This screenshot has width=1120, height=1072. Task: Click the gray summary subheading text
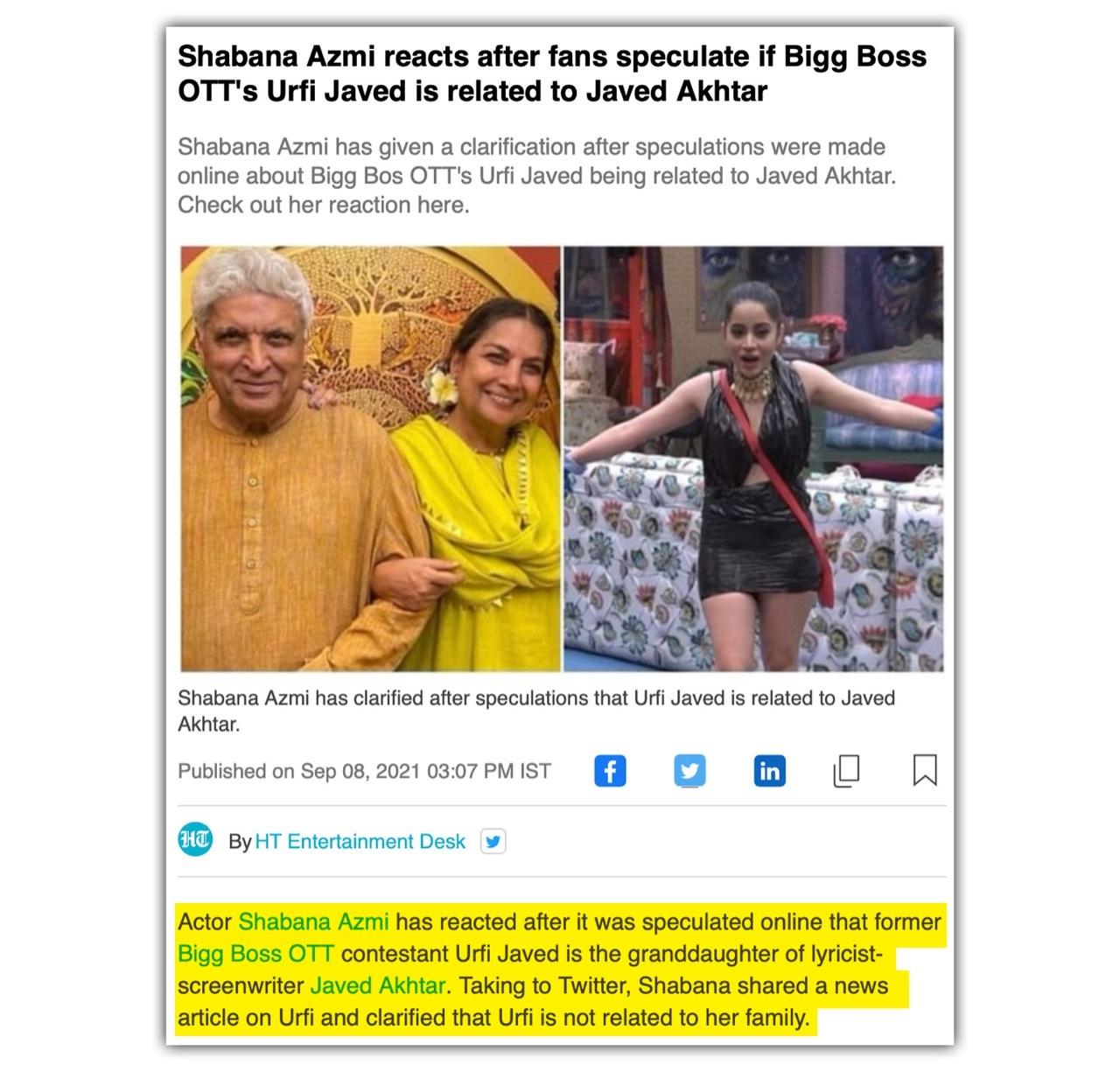coord(537,176)
